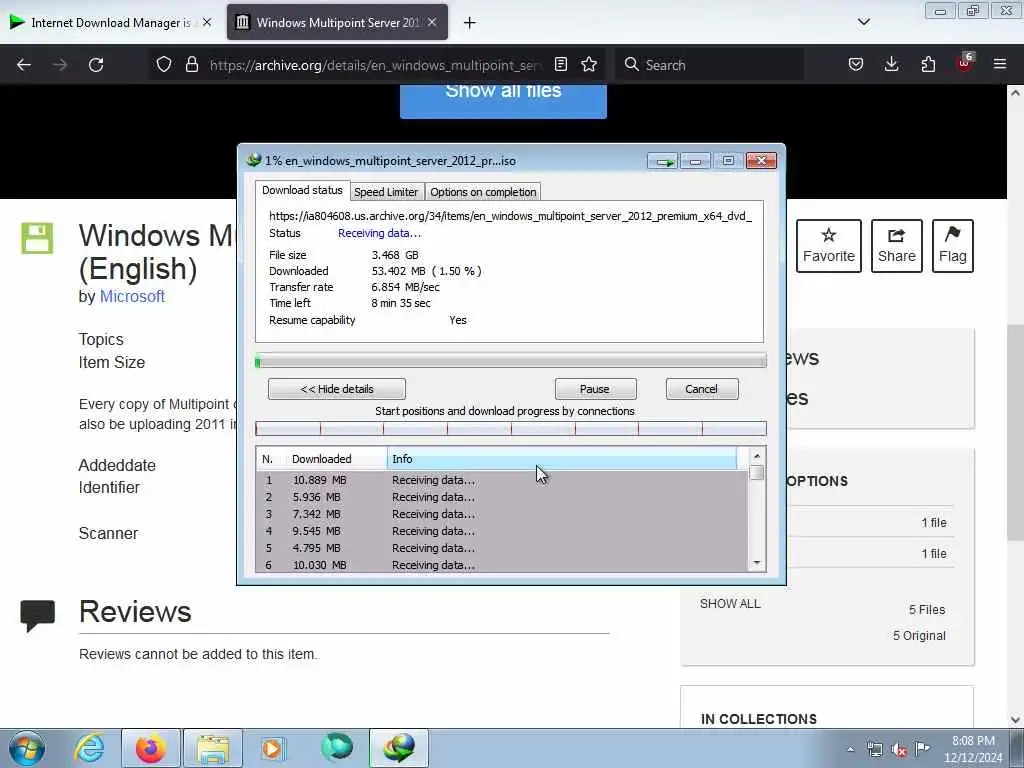Pause the download

pos(595,389)
